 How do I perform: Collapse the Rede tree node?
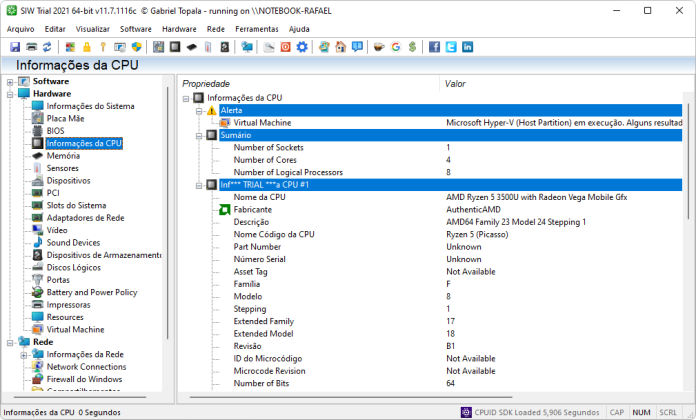click(x=10, y=343)
